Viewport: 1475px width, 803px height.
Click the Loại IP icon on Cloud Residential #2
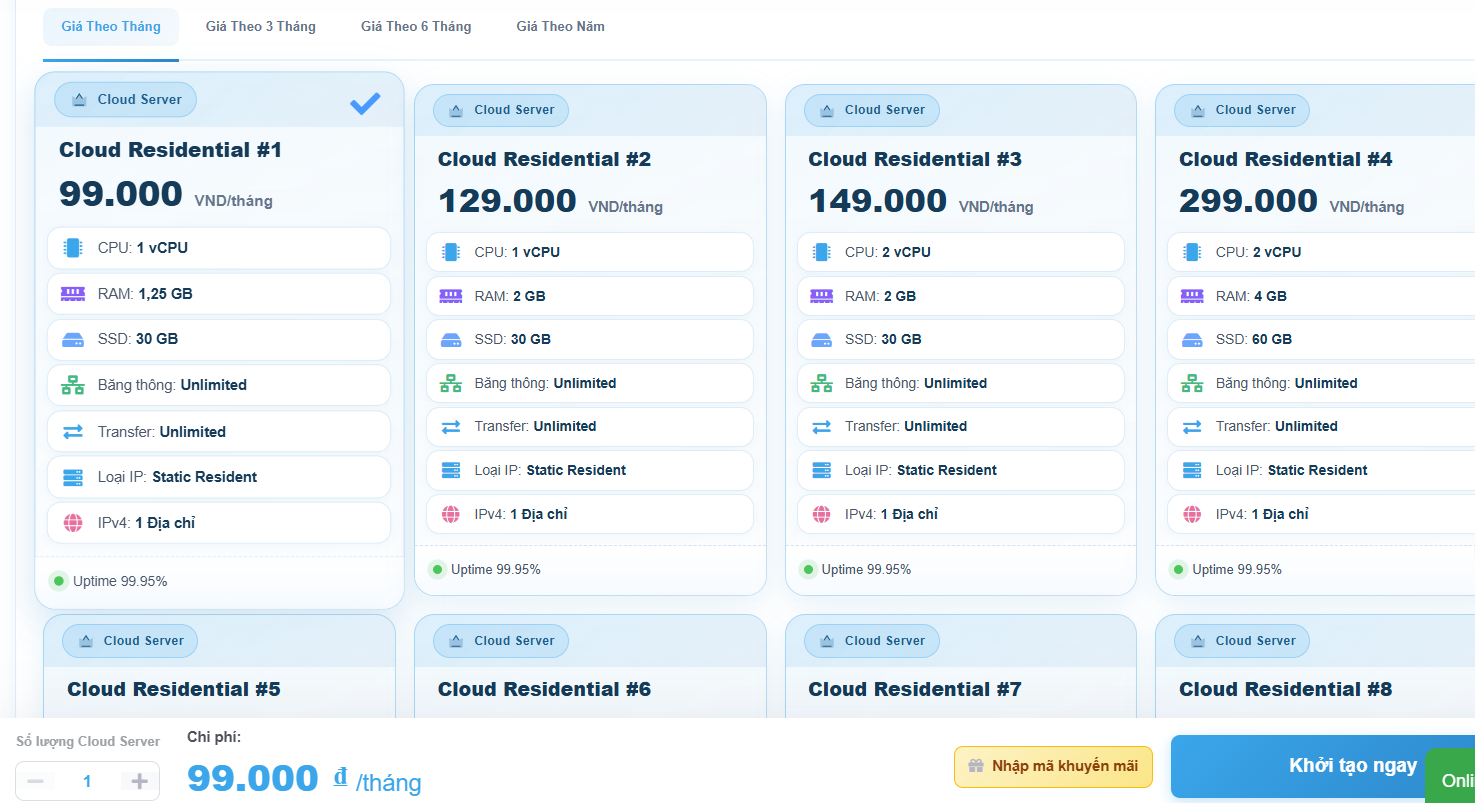[451, 470]
